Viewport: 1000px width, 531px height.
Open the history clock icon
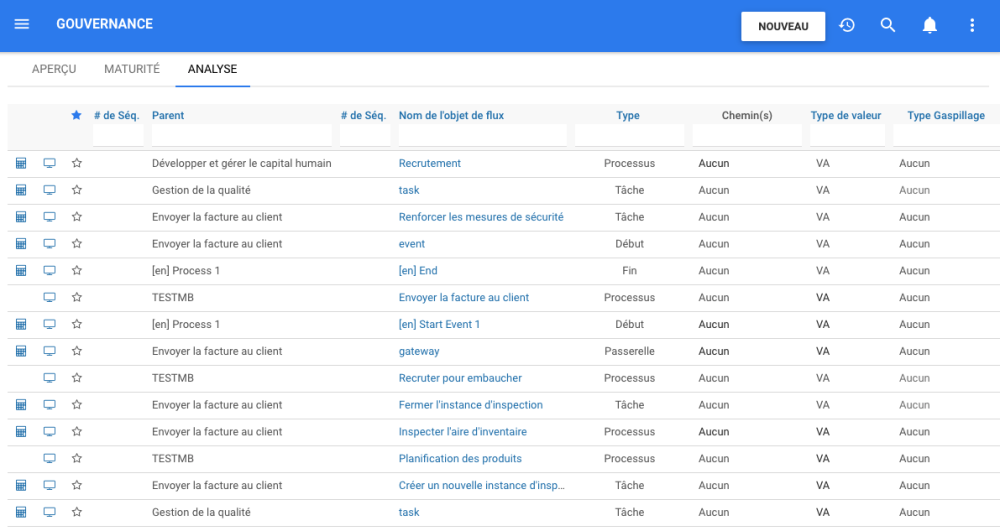[847, 25]
